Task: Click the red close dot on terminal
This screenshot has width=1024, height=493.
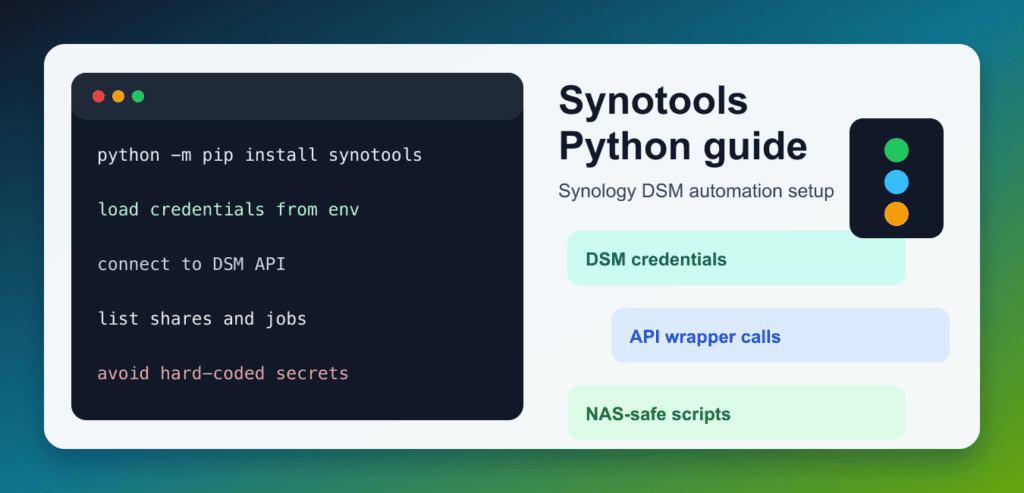Action: point(99,97)
